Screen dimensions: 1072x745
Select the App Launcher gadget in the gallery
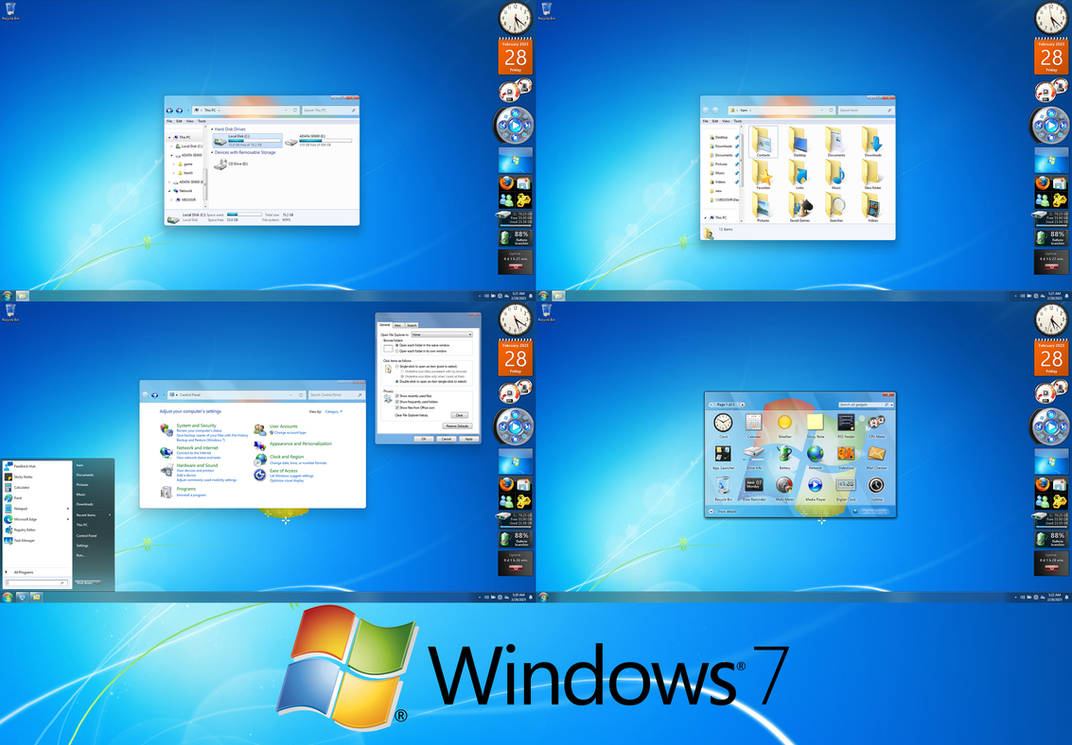723,456
